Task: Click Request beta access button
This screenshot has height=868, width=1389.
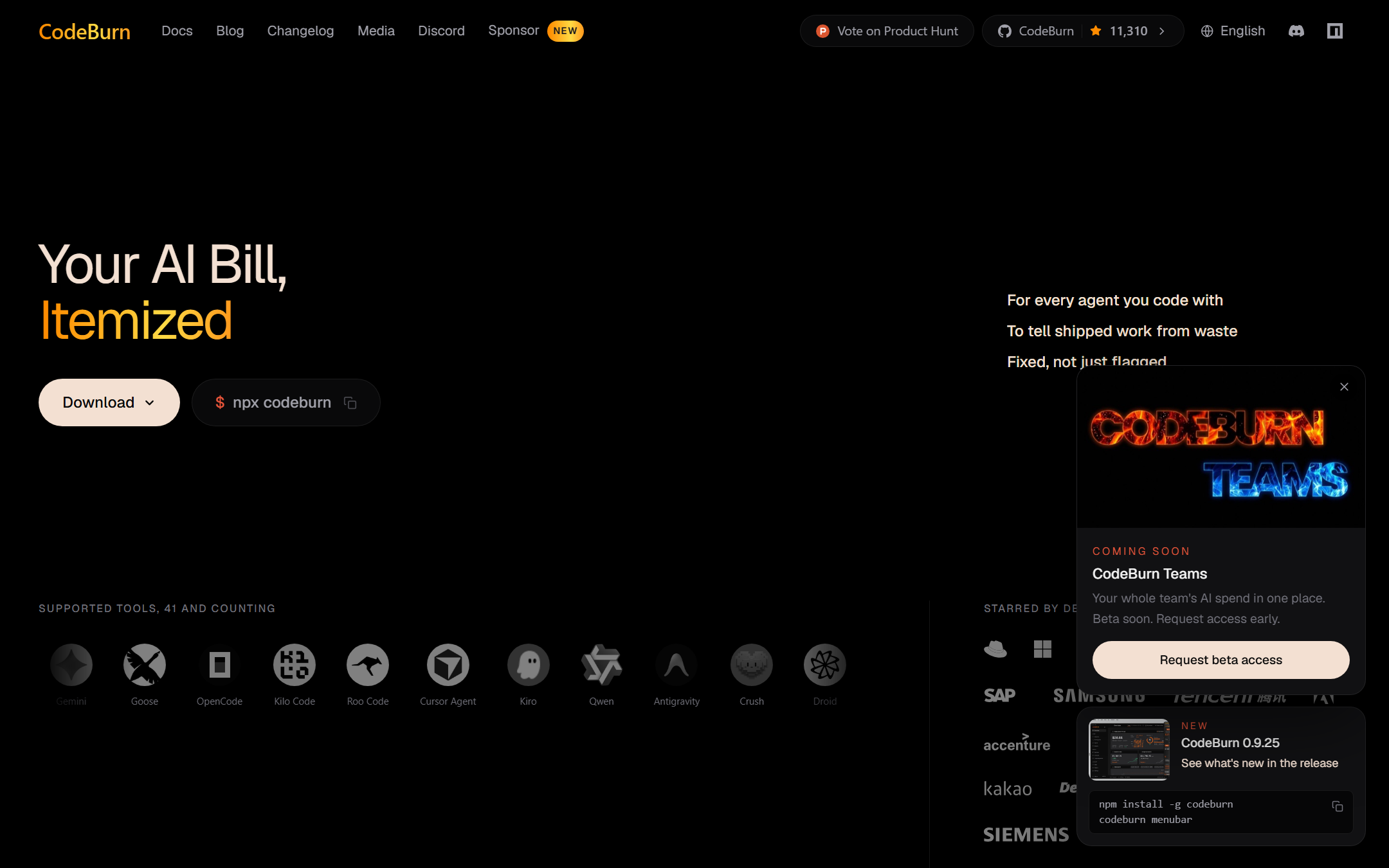Action: (1221, 660)
